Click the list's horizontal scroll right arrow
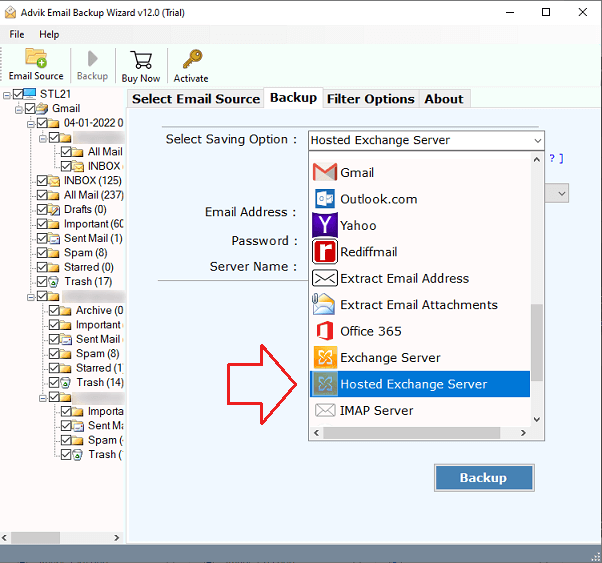This screenshot has width=602, height=563. [x=523, y=433]
